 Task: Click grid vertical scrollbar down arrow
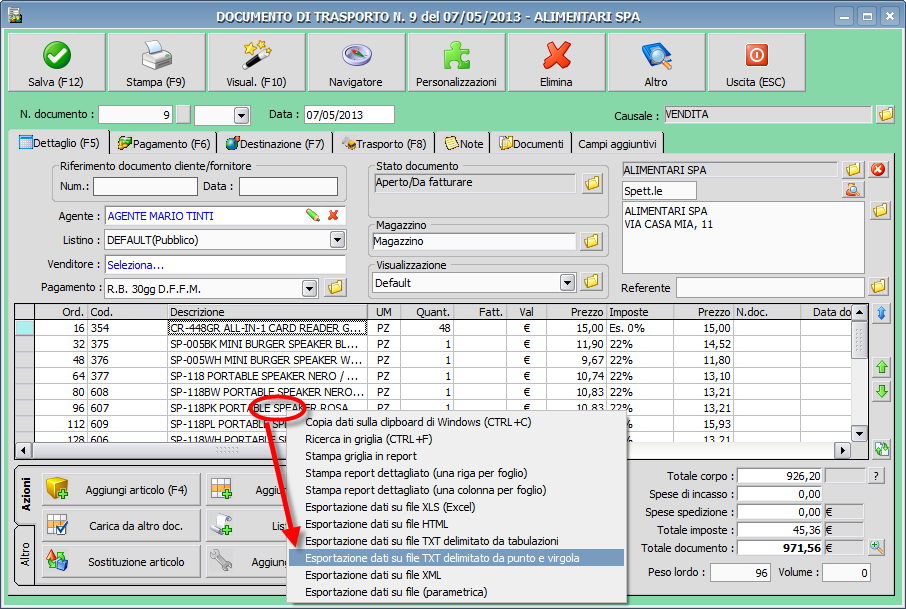click(x=859, y=433)
